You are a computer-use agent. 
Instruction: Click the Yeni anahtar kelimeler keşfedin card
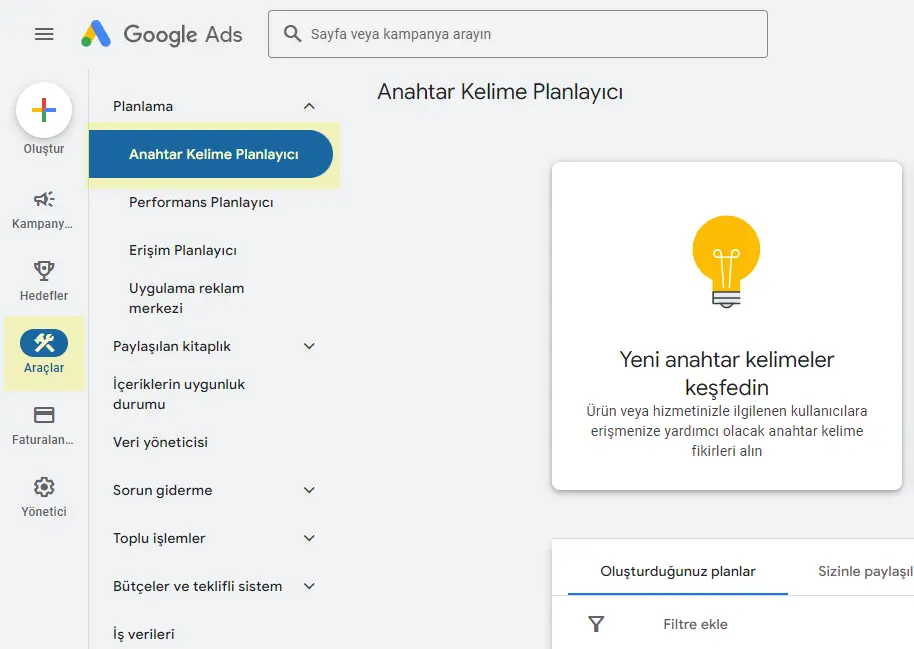pos(726,326)
